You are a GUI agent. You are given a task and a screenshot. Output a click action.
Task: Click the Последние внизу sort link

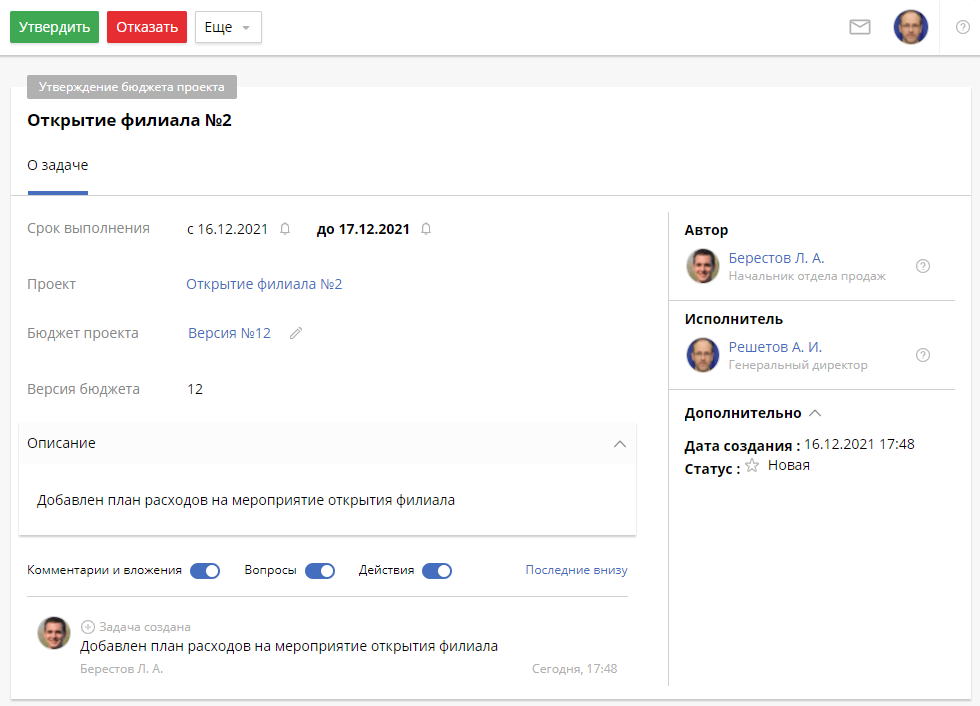point(576,570)
